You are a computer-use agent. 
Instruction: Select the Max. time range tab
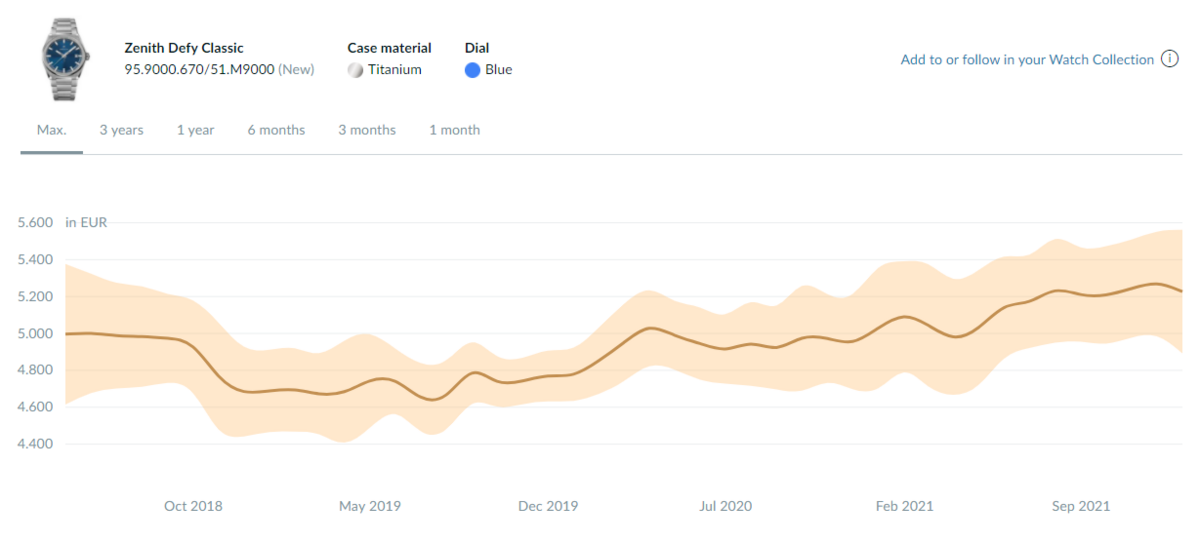coord(51,130)
